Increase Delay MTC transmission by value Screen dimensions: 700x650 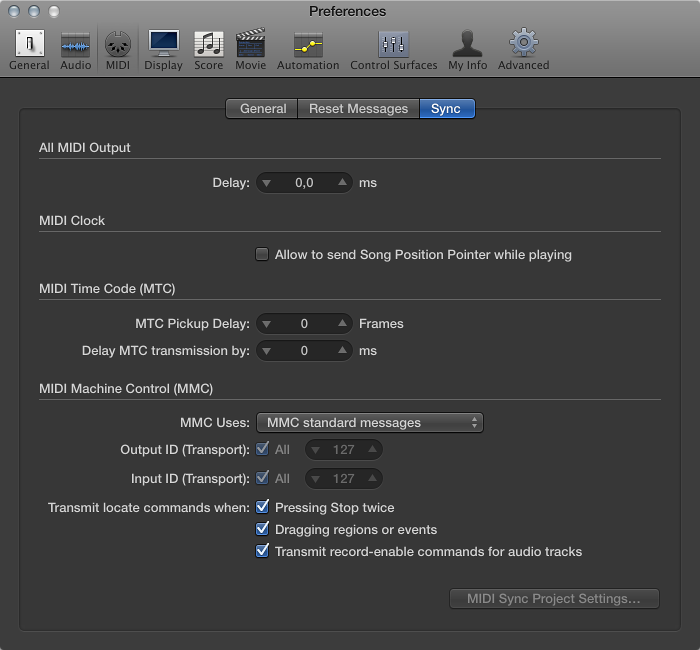tap(342, 350)
